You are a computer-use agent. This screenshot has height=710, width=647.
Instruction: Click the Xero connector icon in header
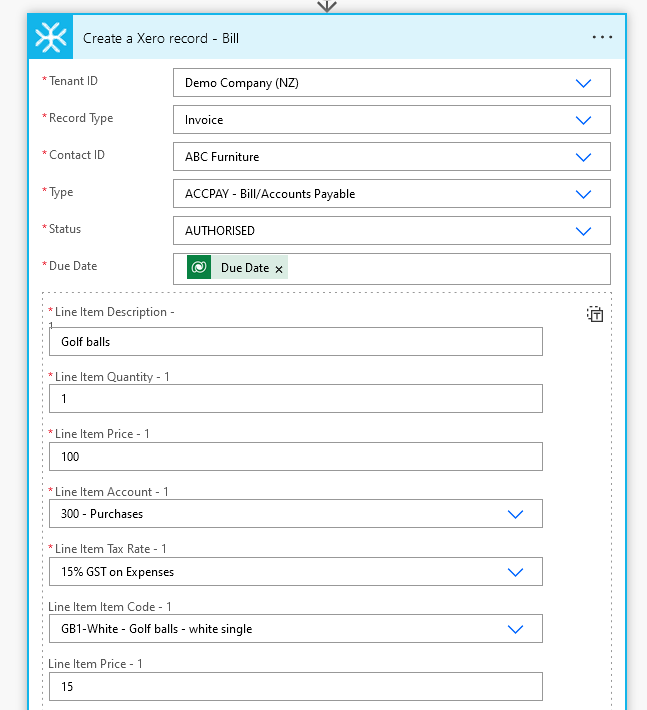(50, 37)
